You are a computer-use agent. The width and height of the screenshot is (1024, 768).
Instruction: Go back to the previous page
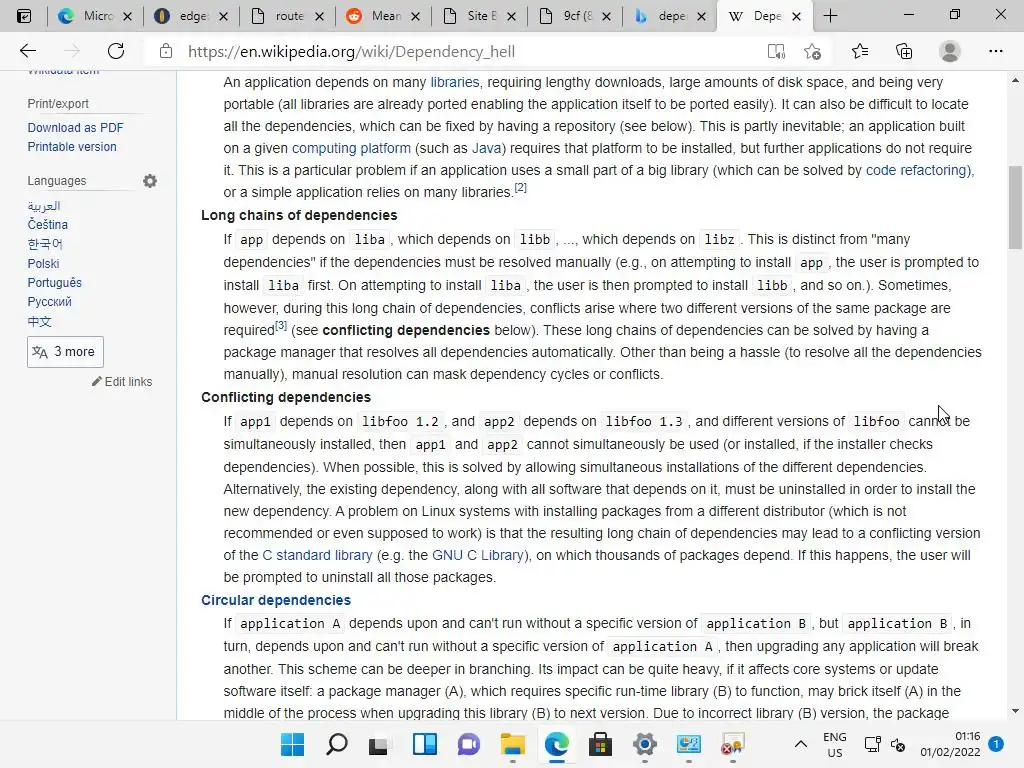pyautogui.click(x=27, y=51)
